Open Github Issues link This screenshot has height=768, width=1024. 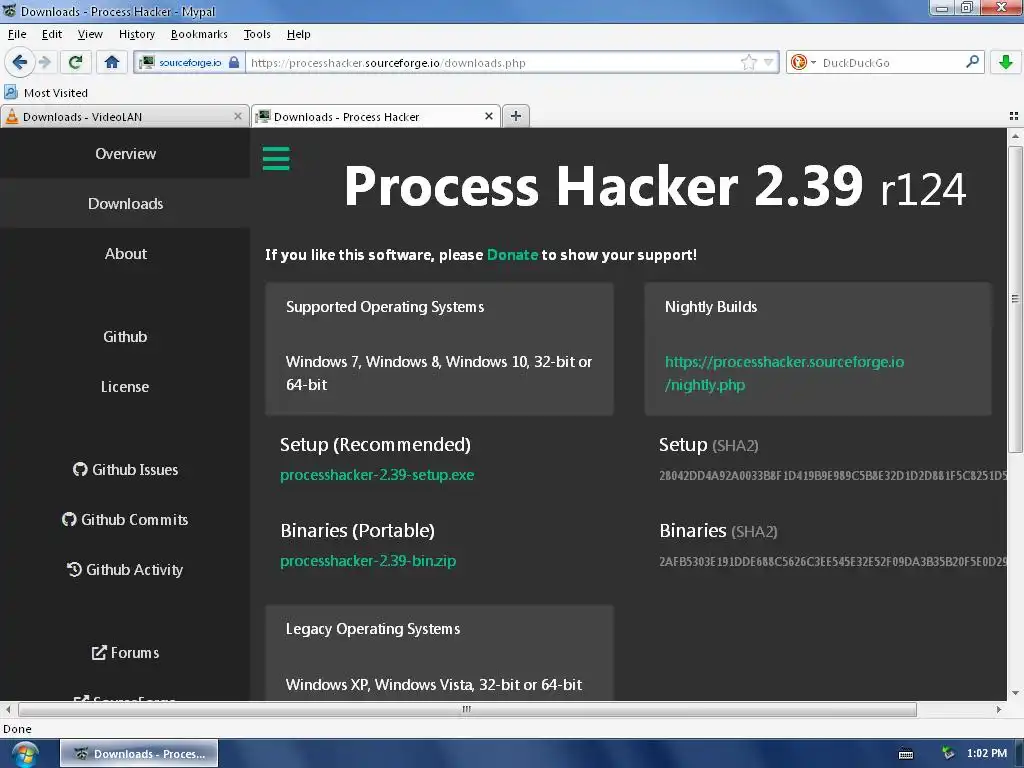coord(125,470)
